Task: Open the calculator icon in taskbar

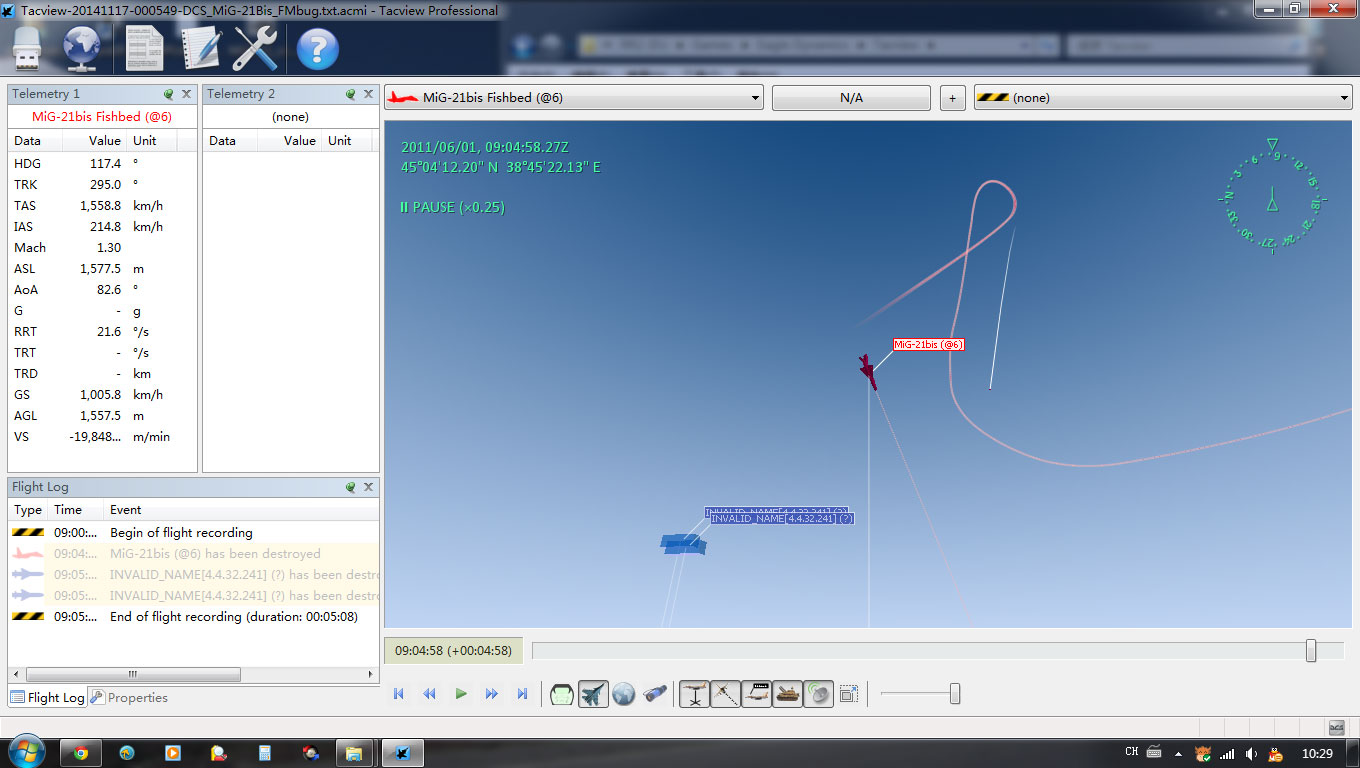Action: [x=265, y=753]
